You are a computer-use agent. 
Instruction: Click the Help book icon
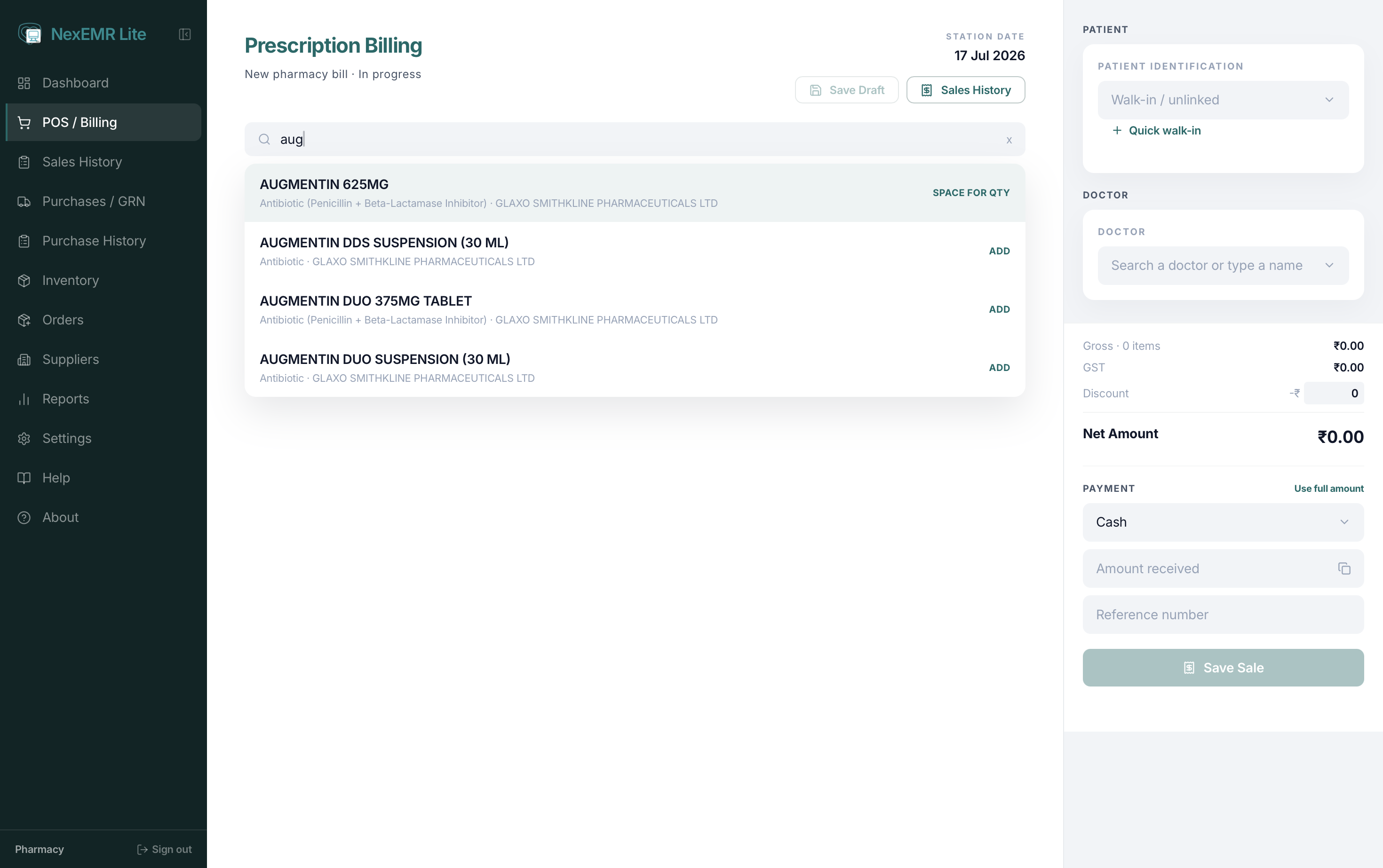pos(24,478)
